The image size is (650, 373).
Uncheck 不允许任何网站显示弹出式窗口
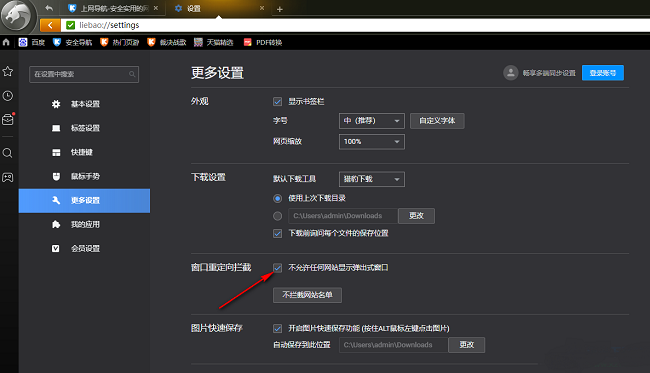[277, 268]
